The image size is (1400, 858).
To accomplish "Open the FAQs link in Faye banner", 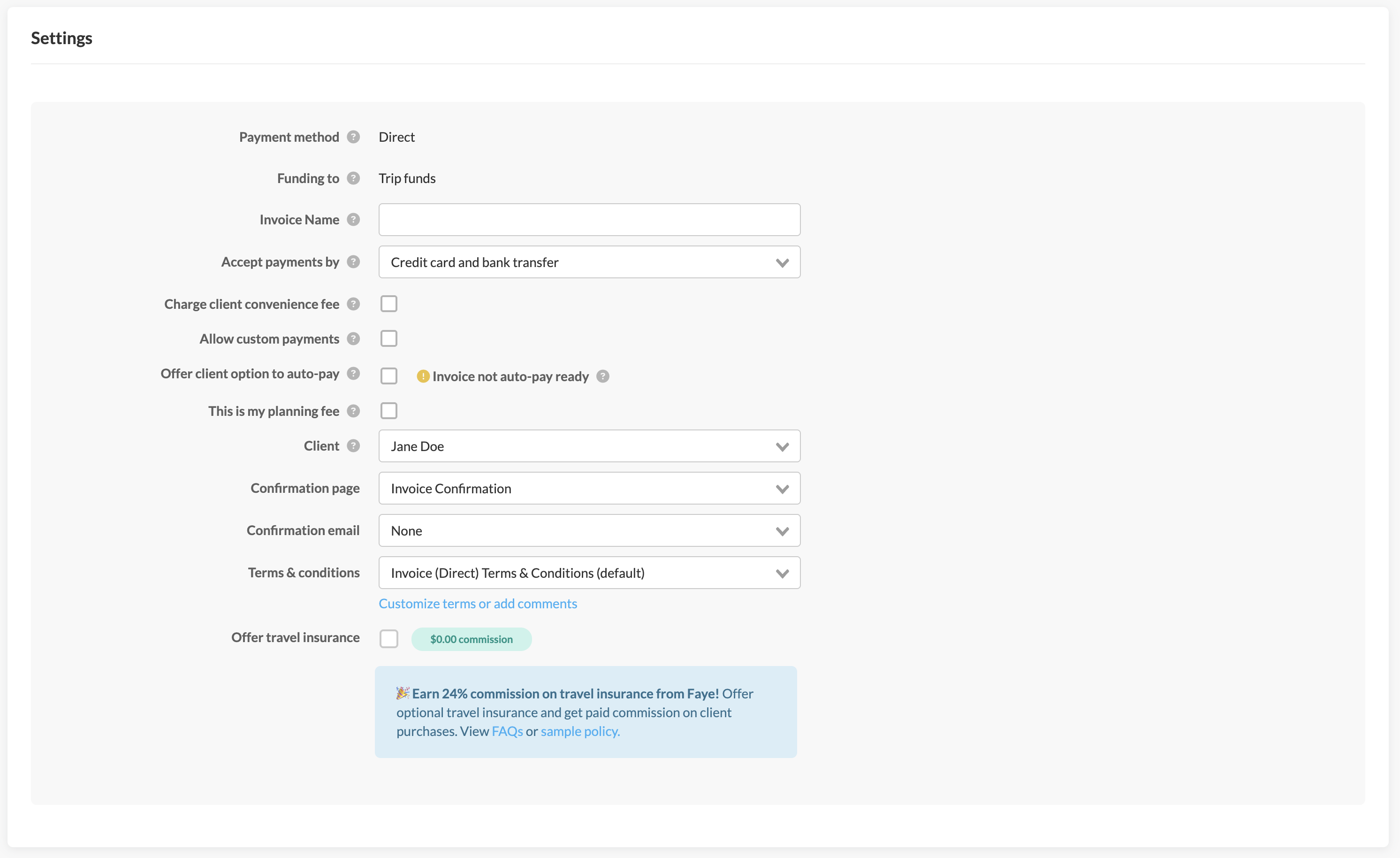I will pyautogui.click(x=507, y=731).
